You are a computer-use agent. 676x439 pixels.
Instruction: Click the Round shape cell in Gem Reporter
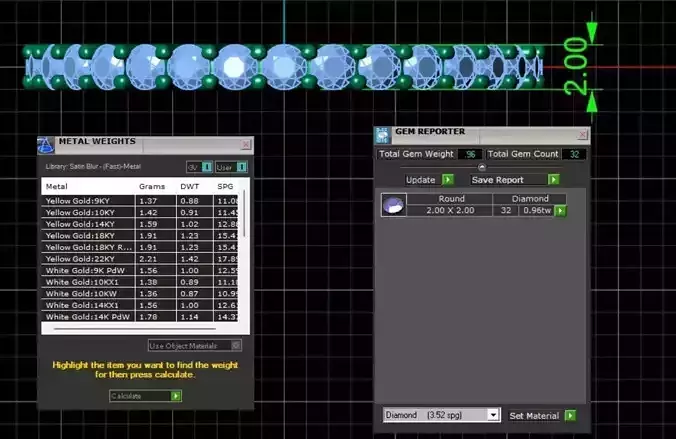click(451, 199)
